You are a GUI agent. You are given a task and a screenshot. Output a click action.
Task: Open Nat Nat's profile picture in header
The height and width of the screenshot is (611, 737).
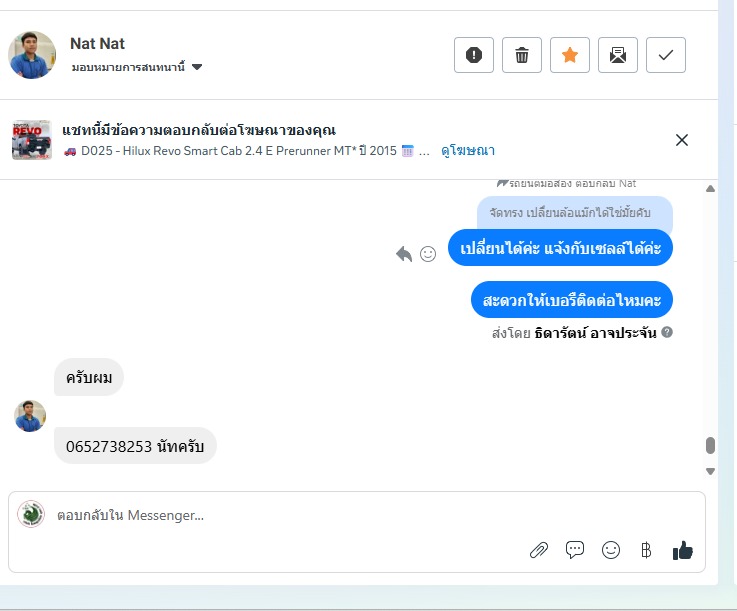pyautogui.click(x=32, y=55)
